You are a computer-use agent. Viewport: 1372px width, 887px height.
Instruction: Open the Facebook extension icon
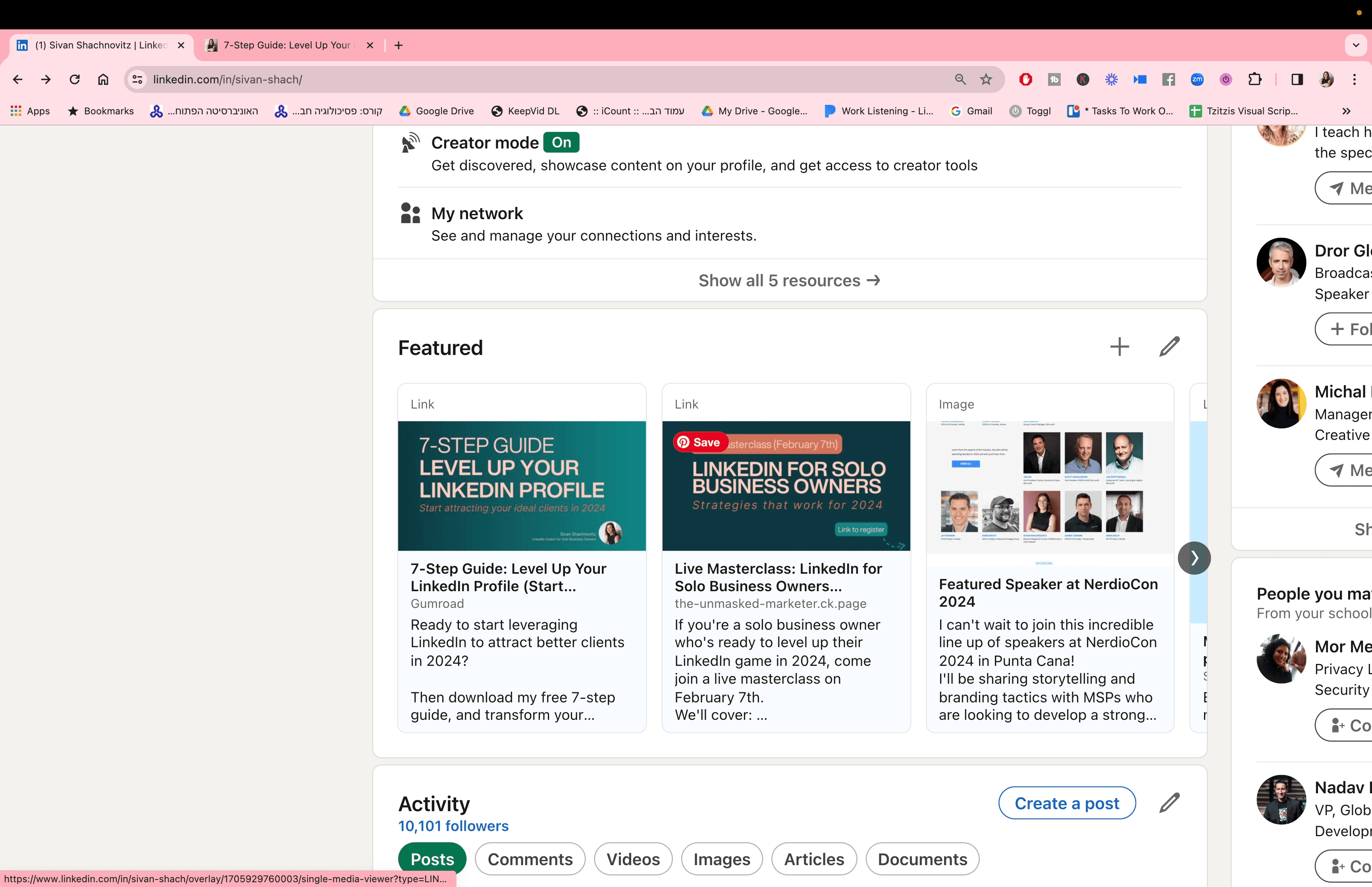[1168, 79]
